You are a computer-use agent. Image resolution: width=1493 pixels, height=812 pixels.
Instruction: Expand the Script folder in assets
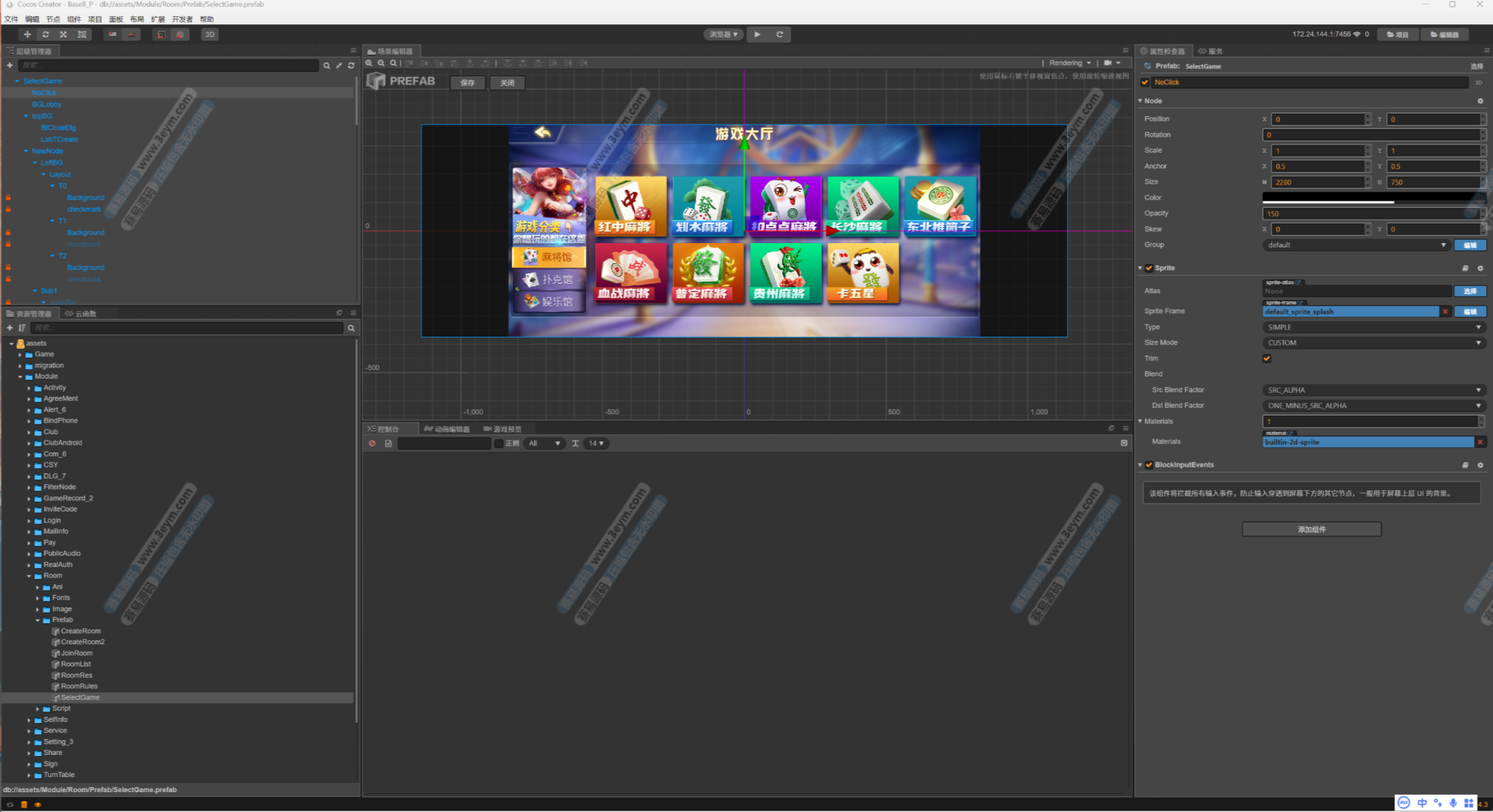(x=38, y=709)
